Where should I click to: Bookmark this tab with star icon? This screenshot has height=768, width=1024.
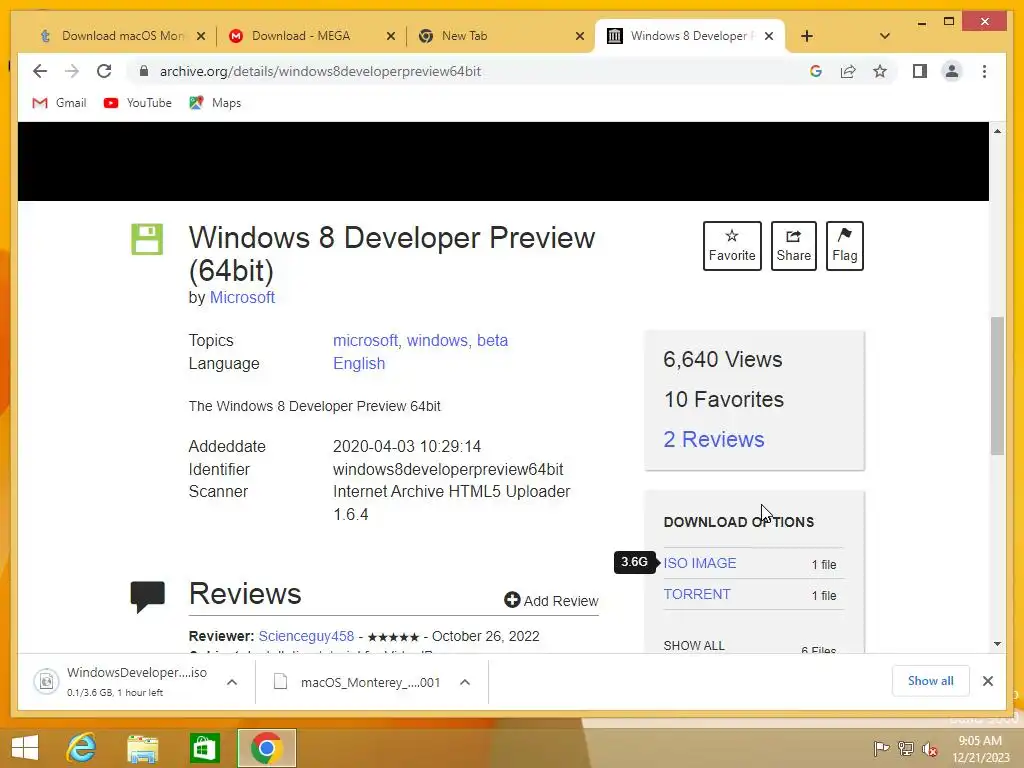(x=880, y=71)
